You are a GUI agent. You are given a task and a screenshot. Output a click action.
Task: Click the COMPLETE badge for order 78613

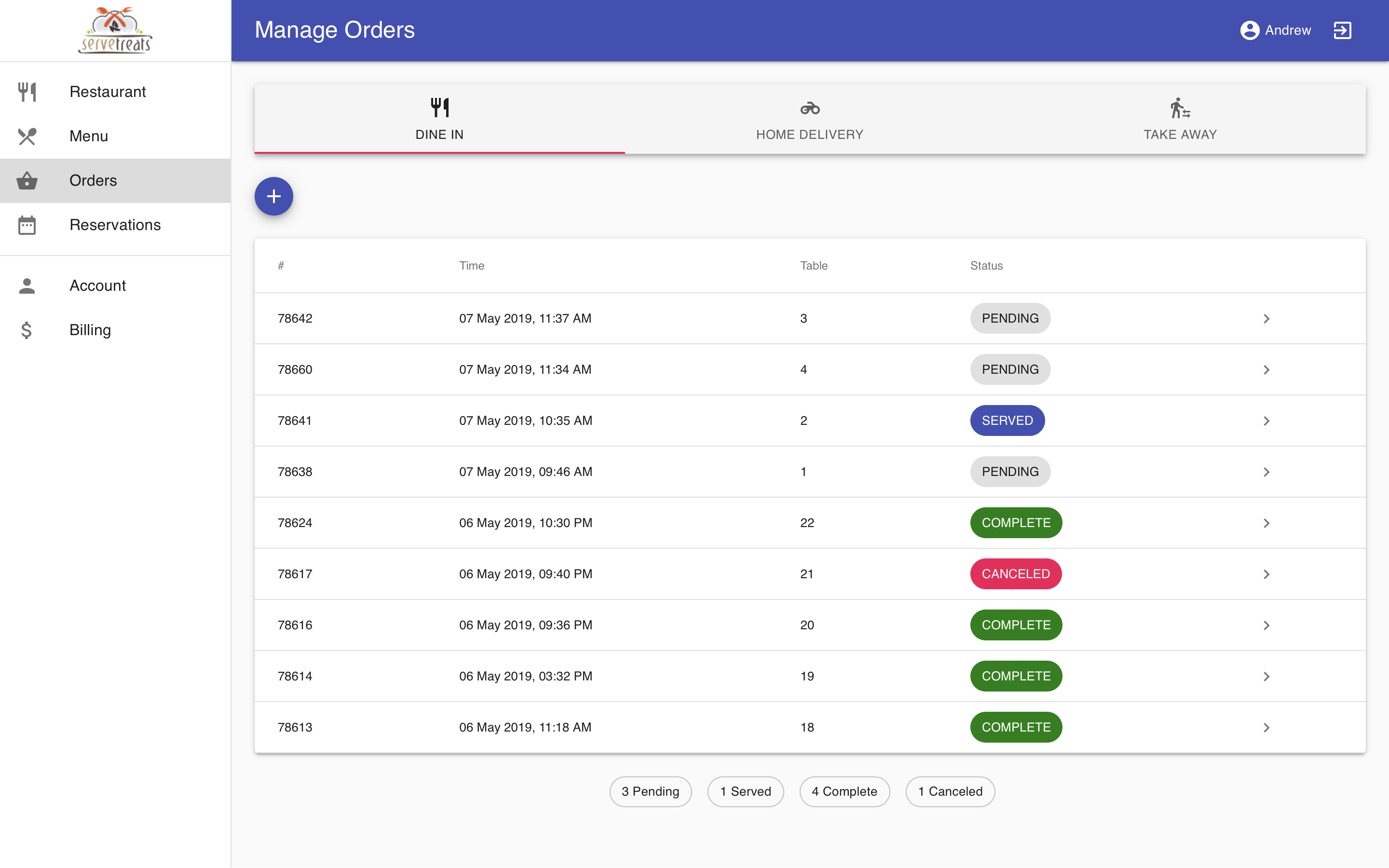coord(1016,727)
